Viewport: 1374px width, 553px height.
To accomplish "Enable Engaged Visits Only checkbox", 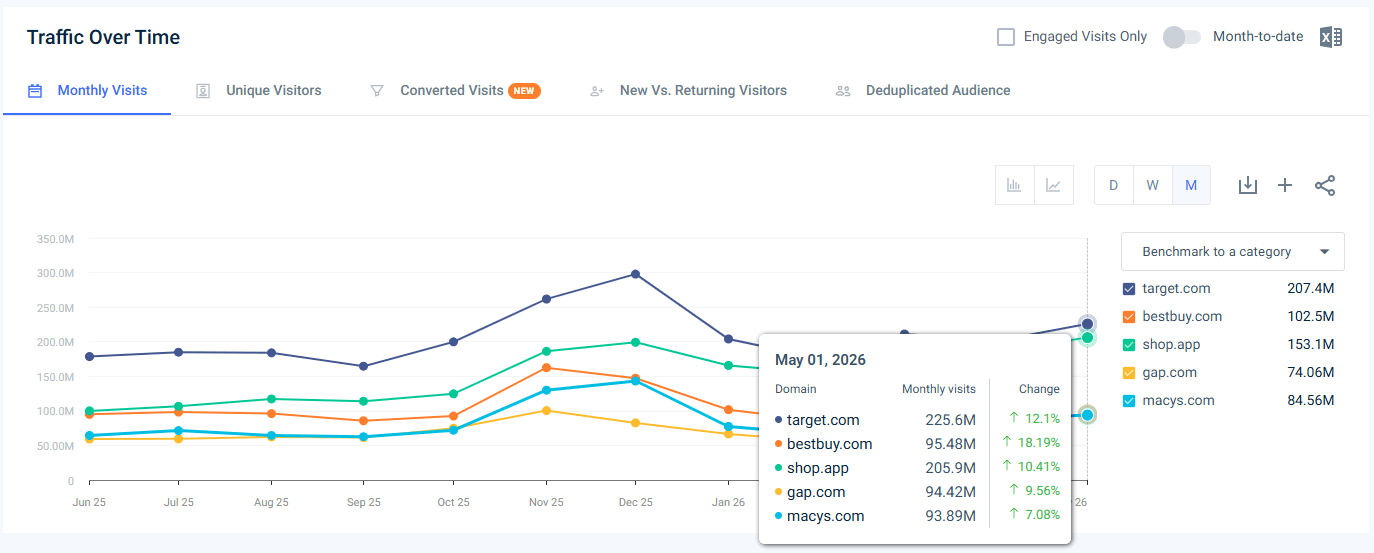I will pyautogui.click(x=1006, y=37).
